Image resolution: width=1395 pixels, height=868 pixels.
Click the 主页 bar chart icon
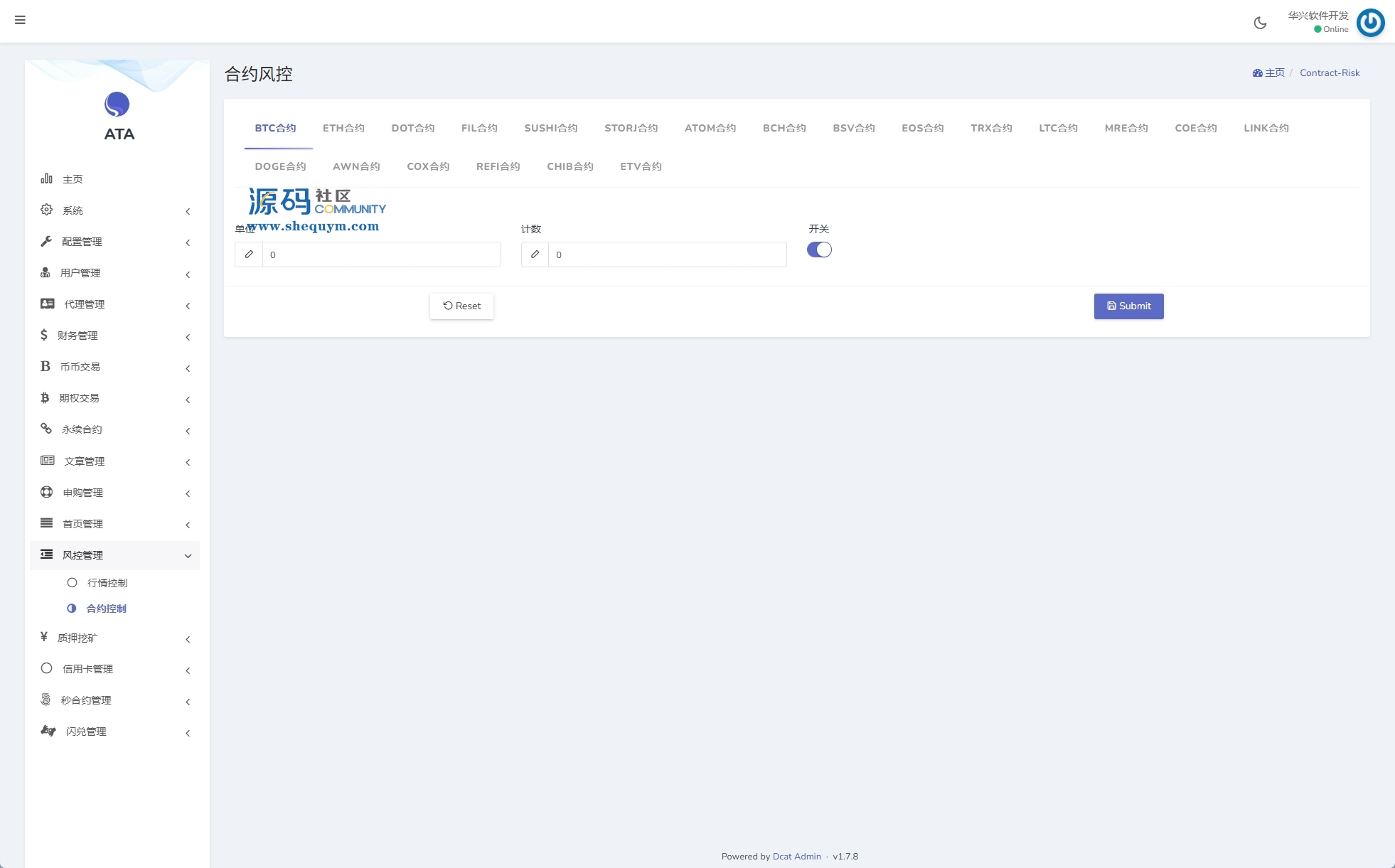click(47, 178)
